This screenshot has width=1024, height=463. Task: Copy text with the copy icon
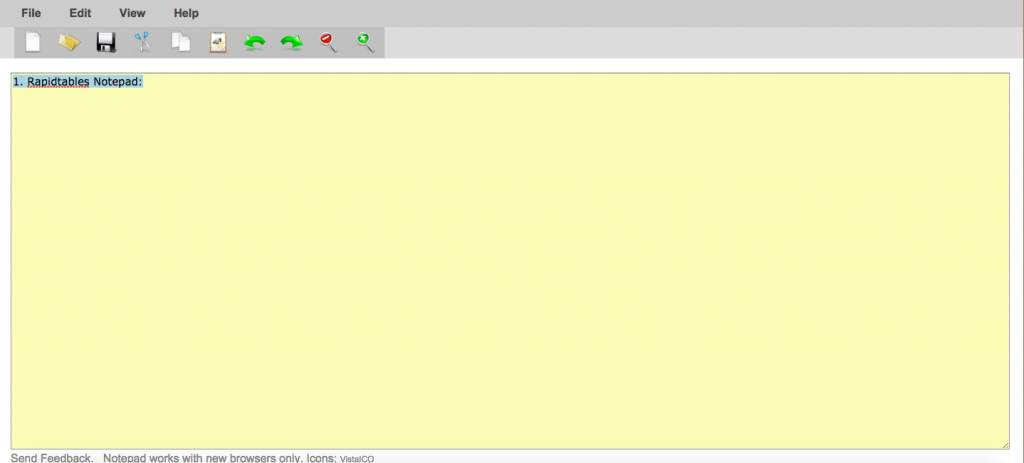pos(181,42)
